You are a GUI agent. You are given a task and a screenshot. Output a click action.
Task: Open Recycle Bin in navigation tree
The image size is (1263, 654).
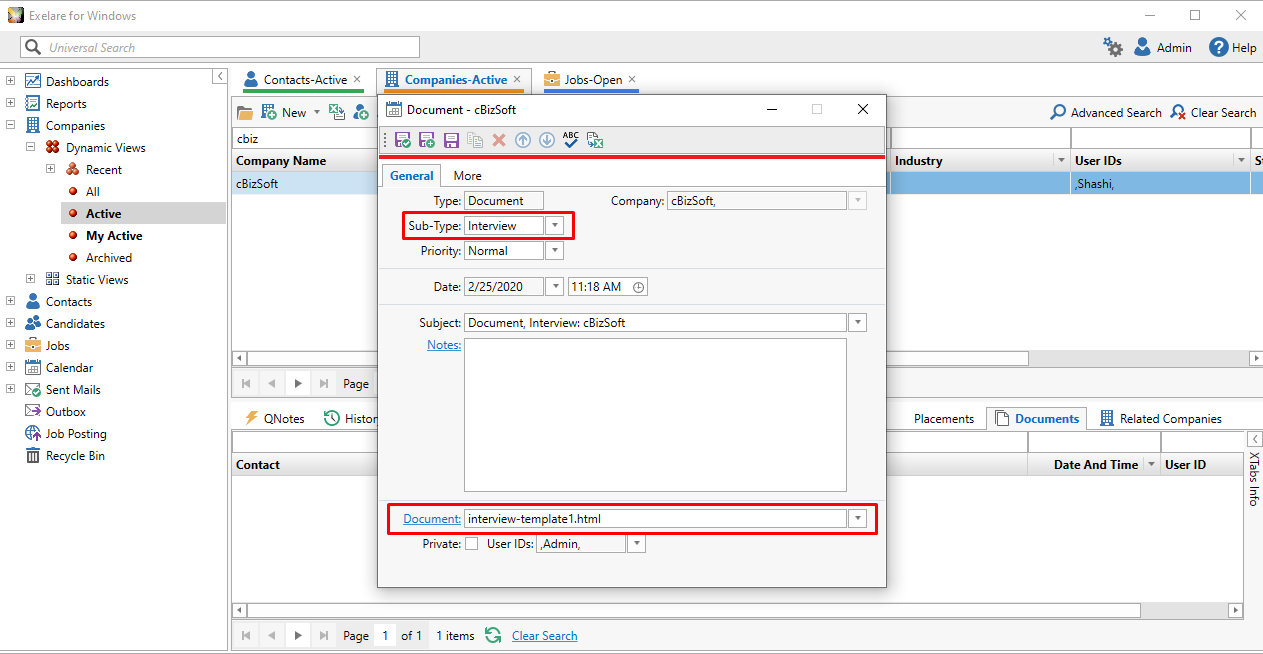(x=75, y=455)
